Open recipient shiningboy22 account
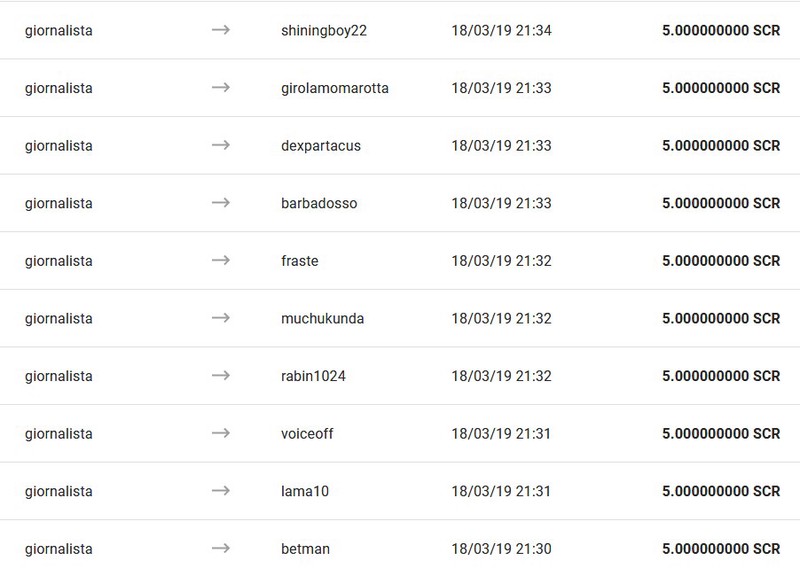Screen dimensions: 800x576 324,31
